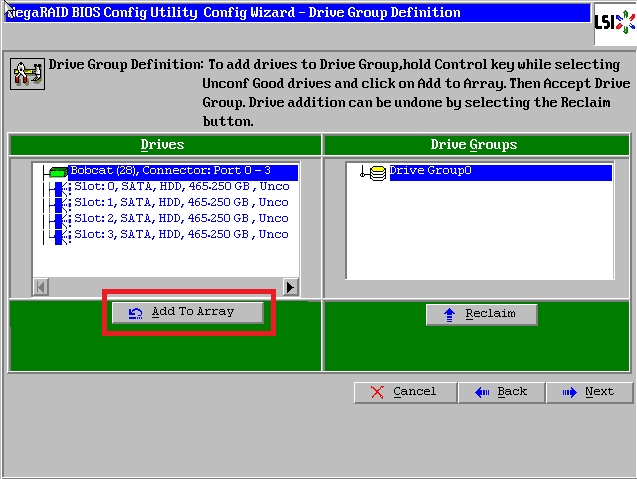The image size is (637, 479).
Task: Click the Slot 3 drive icon
Action: 58,235
